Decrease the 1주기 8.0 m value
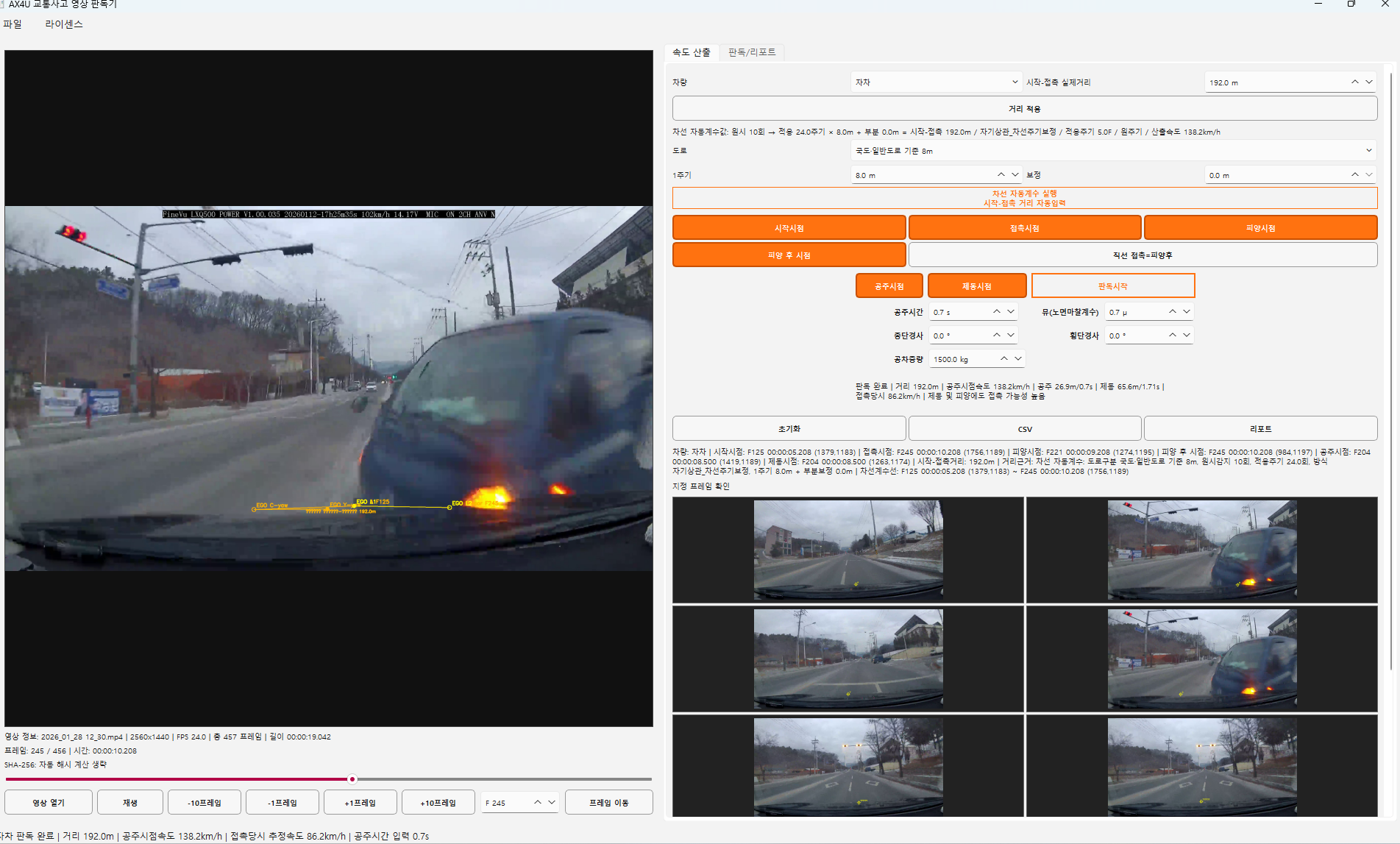The height and width of the screenshot is (844, 1400). [1015, 175]
